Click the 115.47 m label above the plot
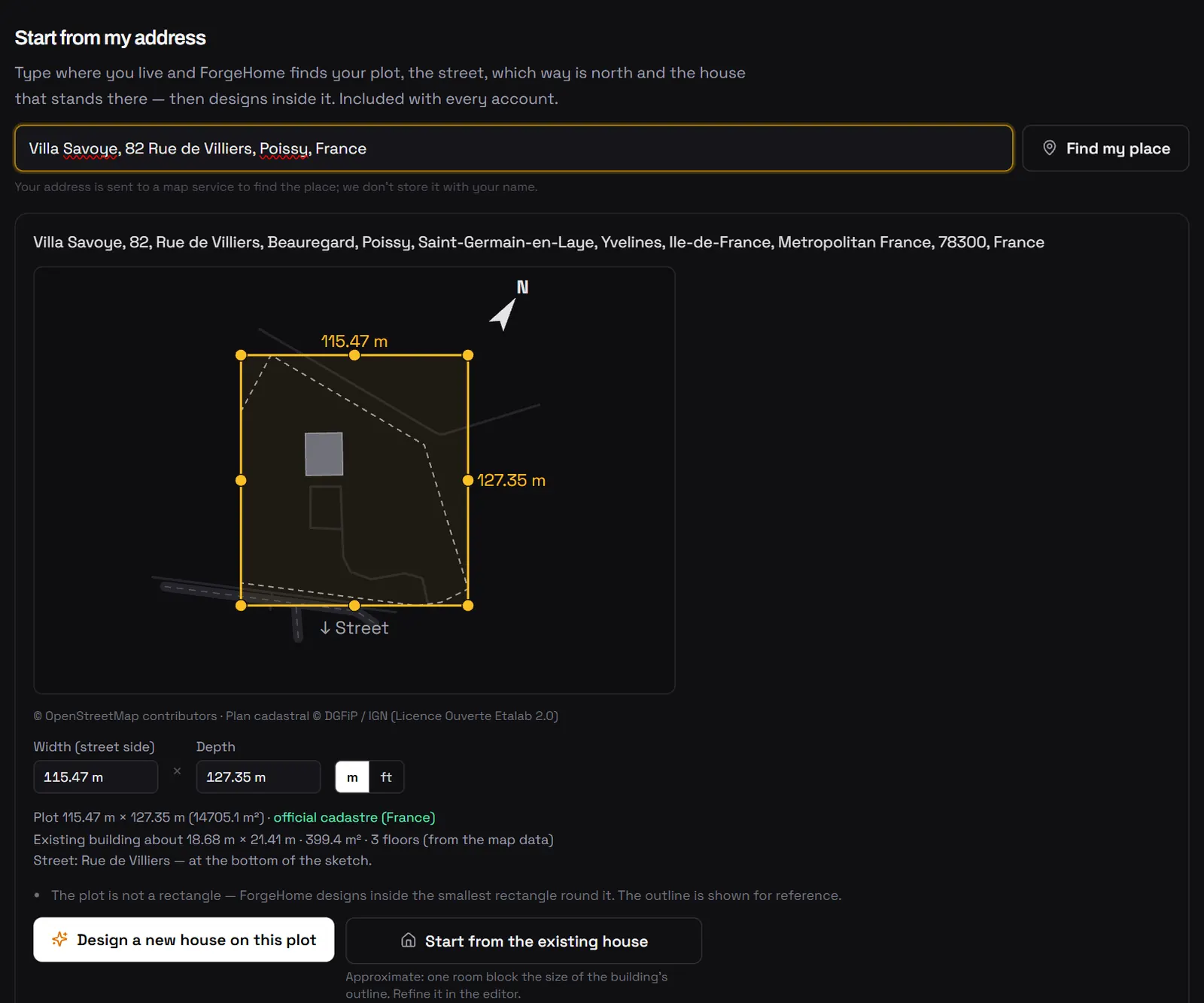 354,341
